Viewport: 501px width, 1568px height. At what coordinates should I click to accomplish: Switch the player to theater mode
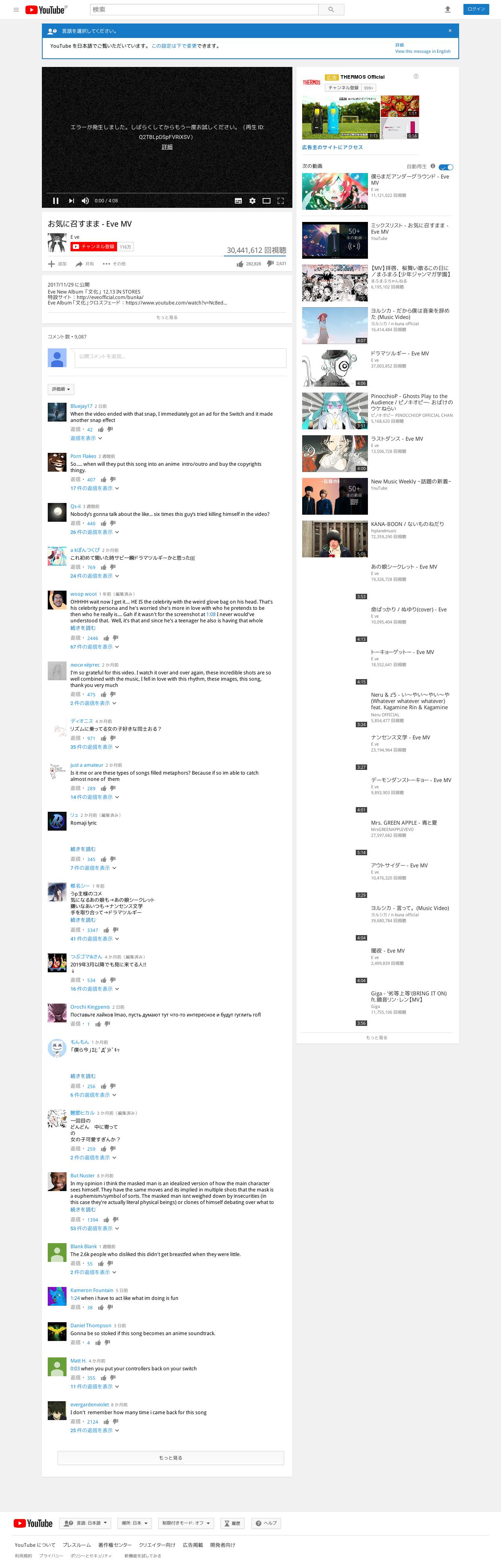click(x=267, y=201)
